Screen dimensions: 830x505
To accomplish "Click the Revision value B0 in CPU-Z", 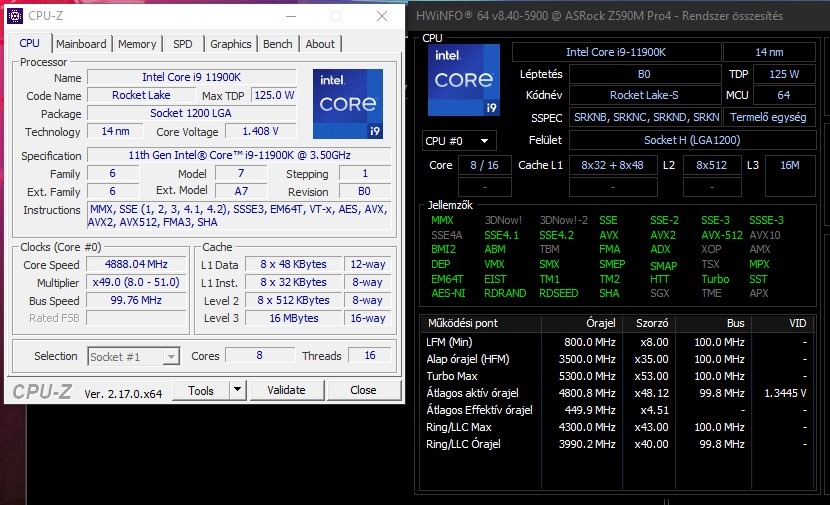I will (x=365, y=191).
